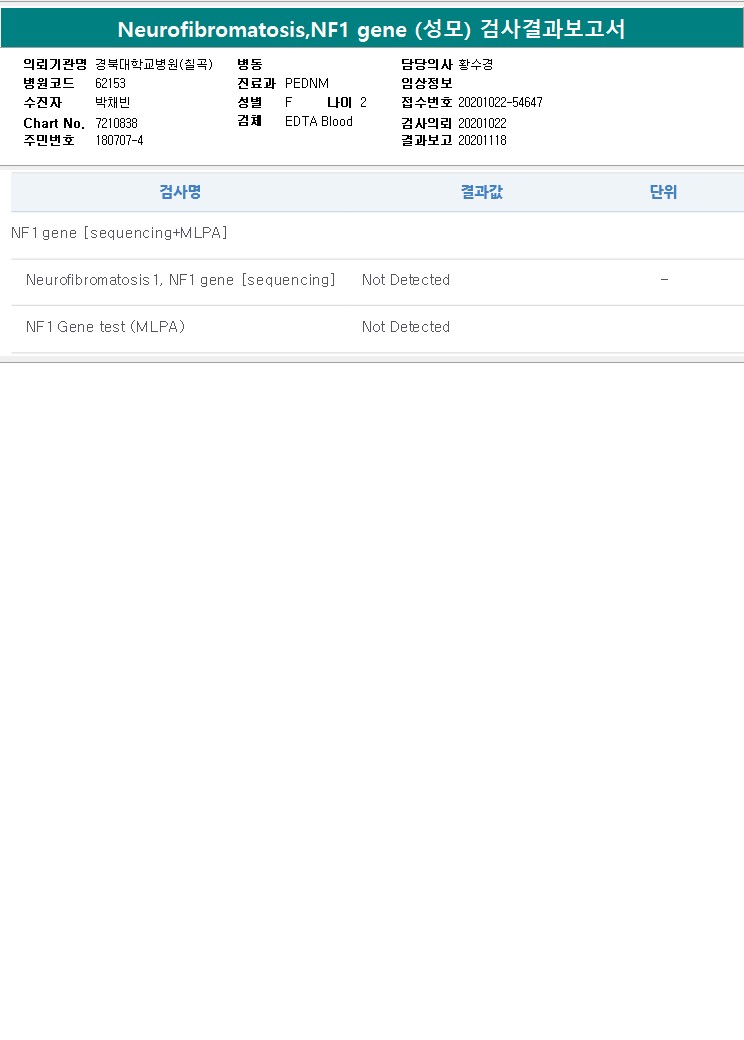Screen dimensions: 744x1040
Task: Click the Chart No. label
Action: click(54, 123)
